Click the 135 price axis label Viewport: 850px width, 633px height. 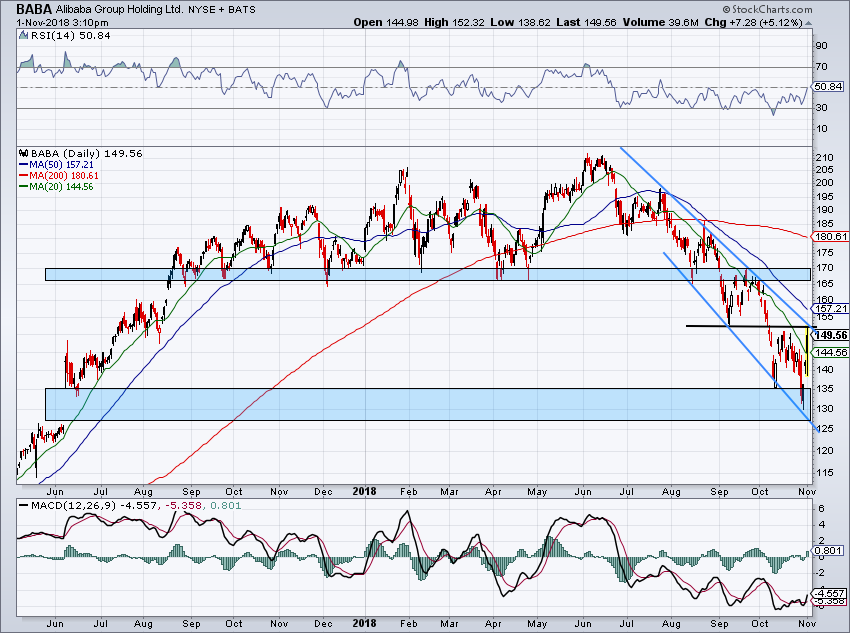coord(825,389)
